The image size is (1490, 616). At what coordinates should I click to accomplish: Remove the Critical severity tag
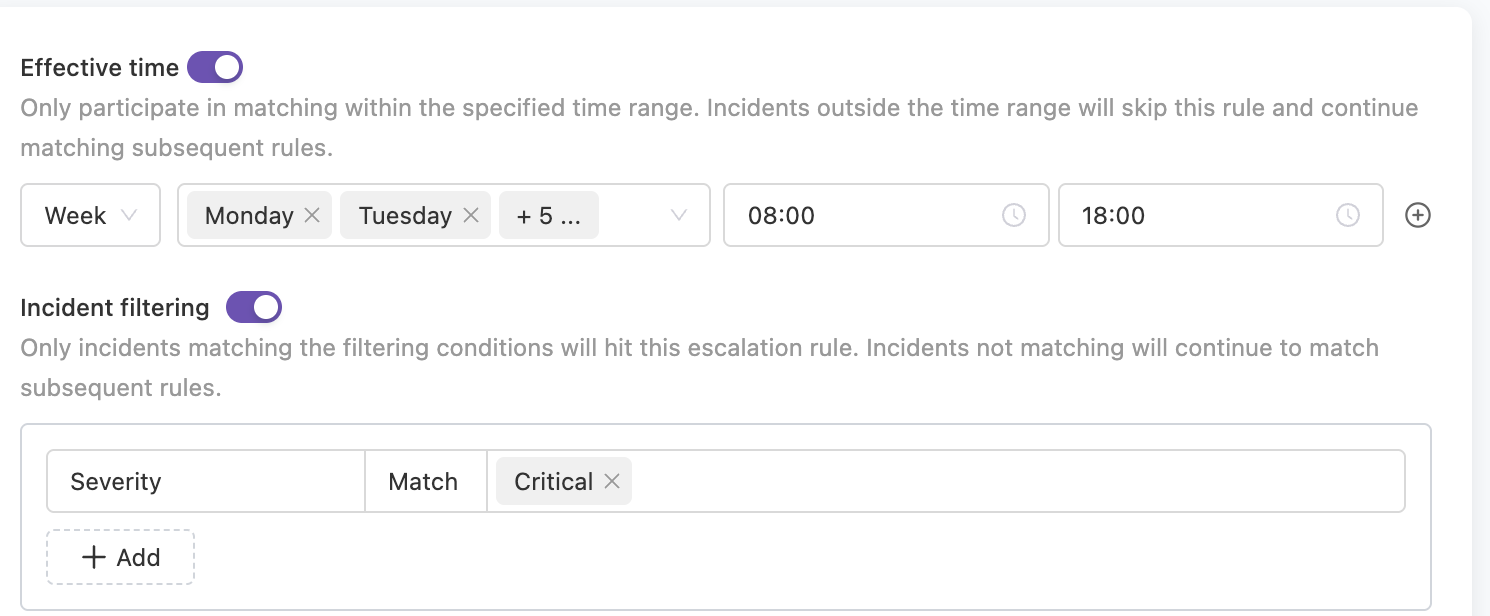pyautogui.click(x=612, y=481)
